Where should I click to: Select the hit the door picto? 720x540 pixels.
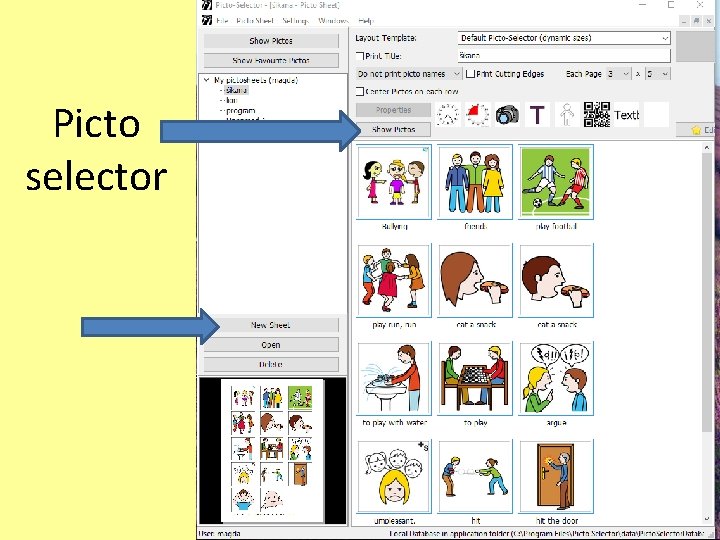click(x=556, y=477)
